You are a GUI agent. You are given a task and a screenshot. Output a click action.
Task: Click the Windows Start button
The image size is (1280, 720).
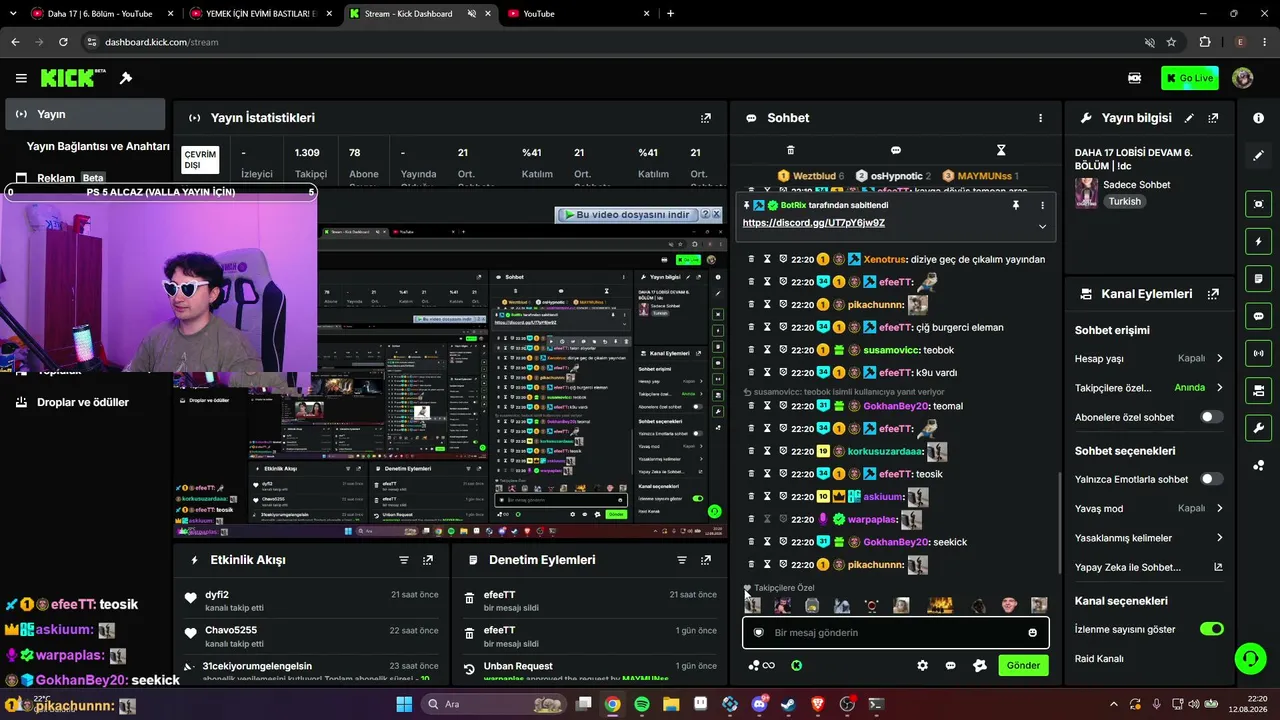[x=404, y=704]
